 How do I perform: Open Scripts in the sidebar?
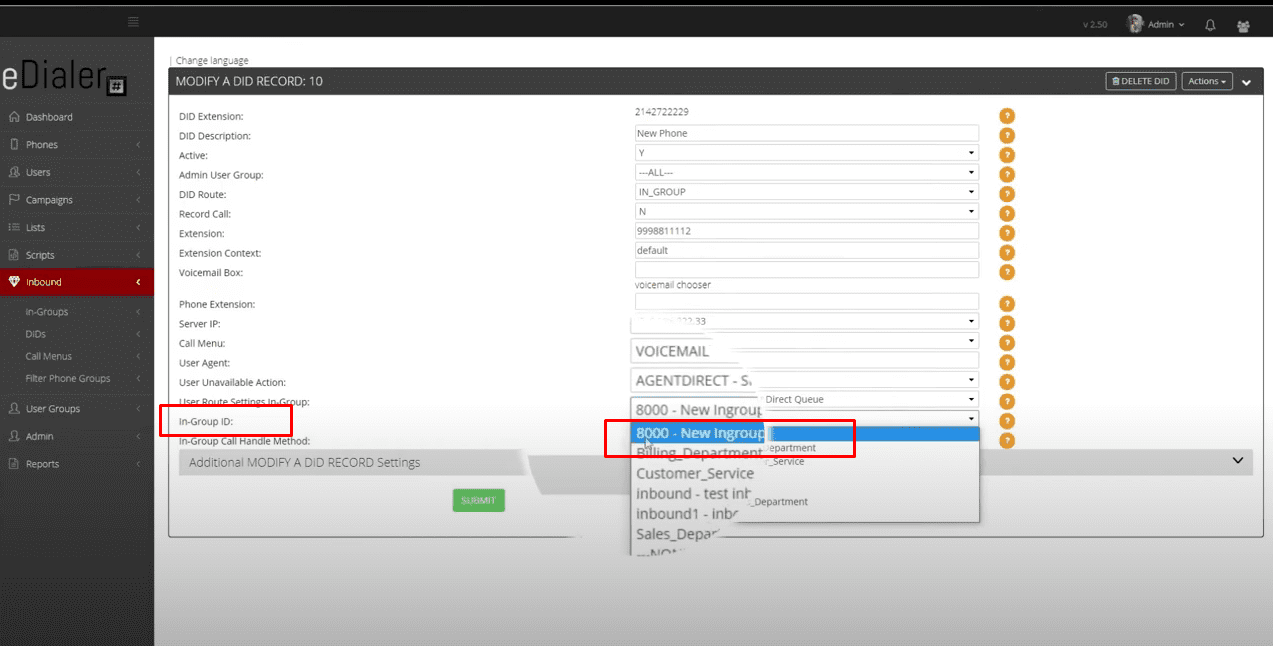click(76, 255)
